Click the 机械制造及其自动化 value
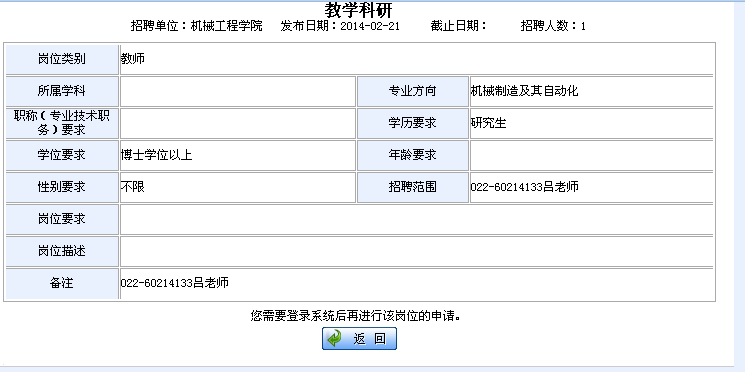This screenshot has width=745, height=372. pos(525,91)
